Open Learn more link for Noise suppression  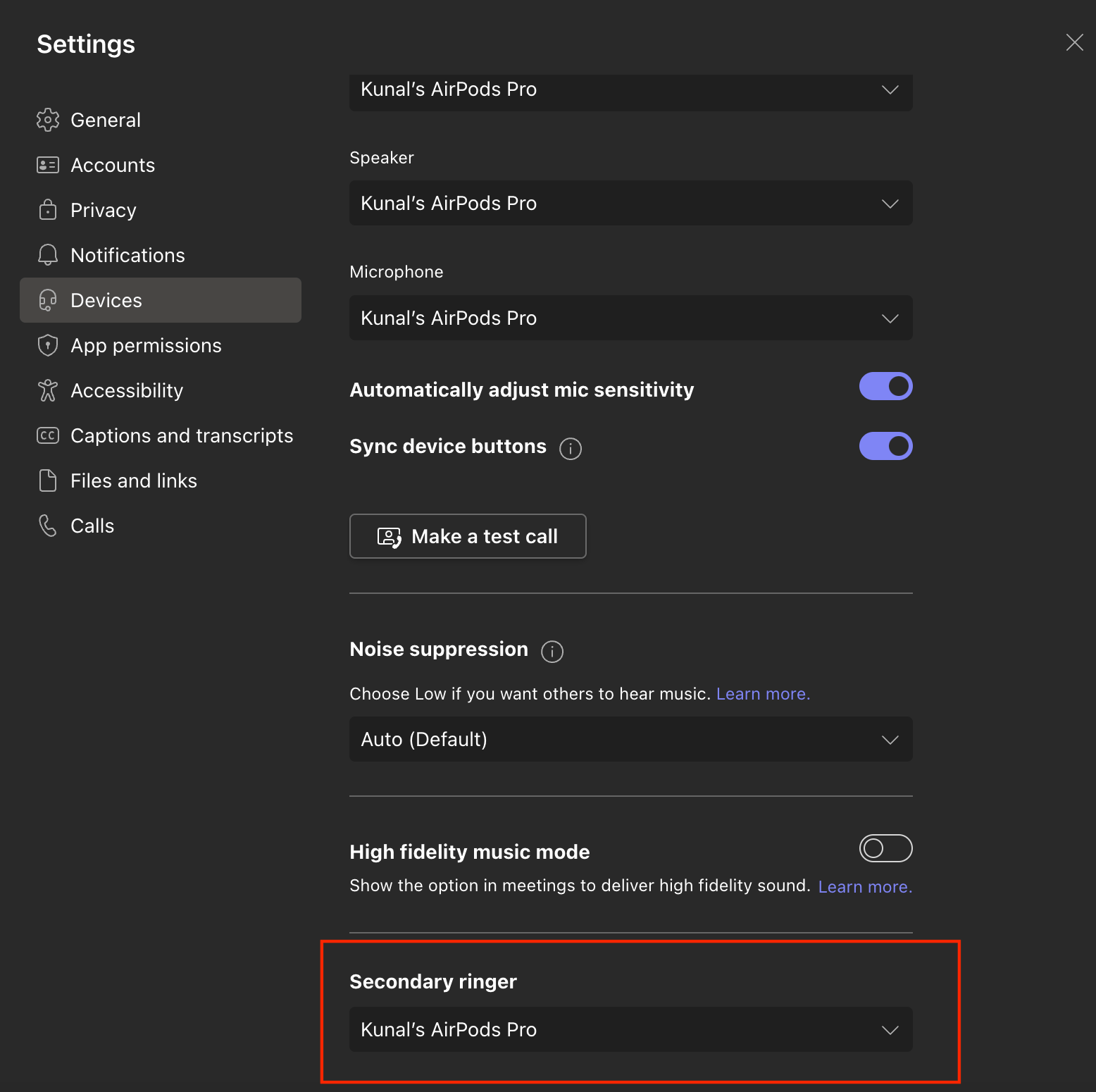tap(764, 694)
